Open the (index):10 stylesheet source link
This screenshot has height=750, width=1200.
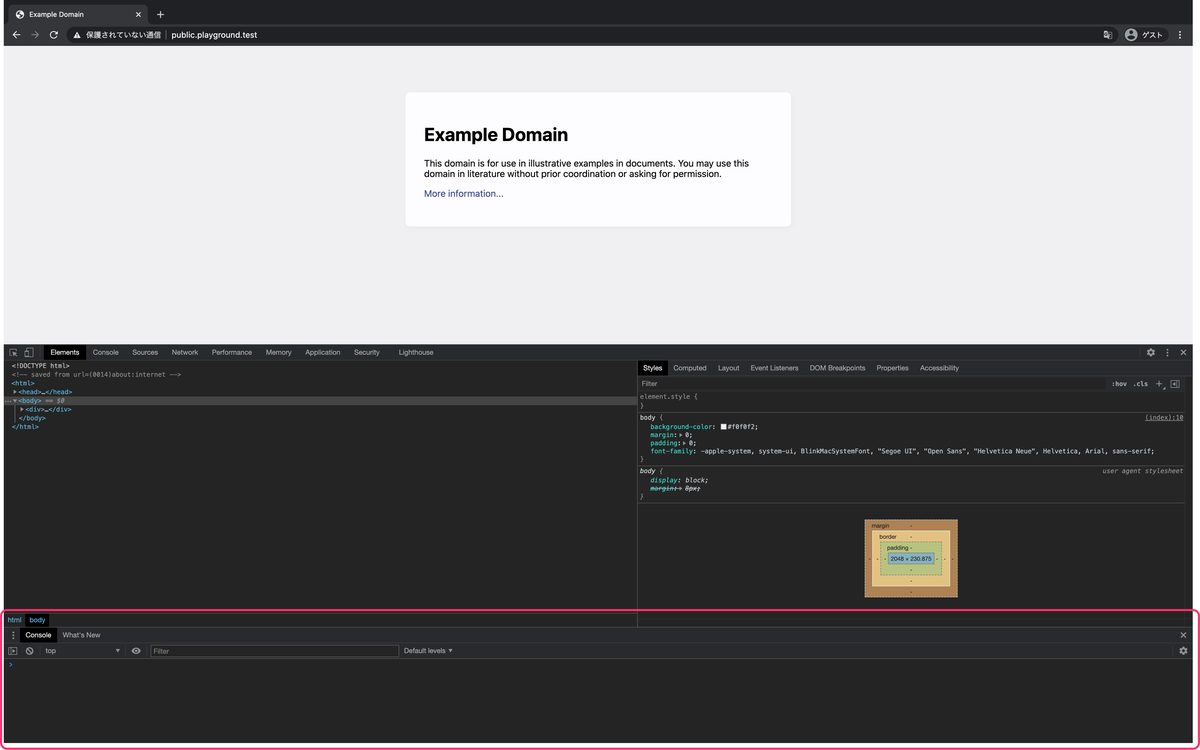(x=1165, y=418)
